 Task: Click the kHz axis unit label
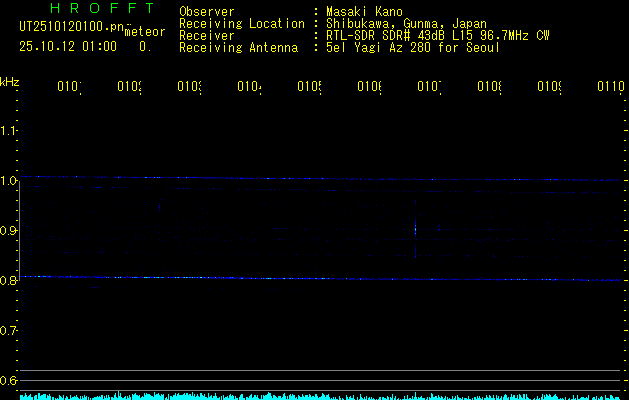point(10,81)
